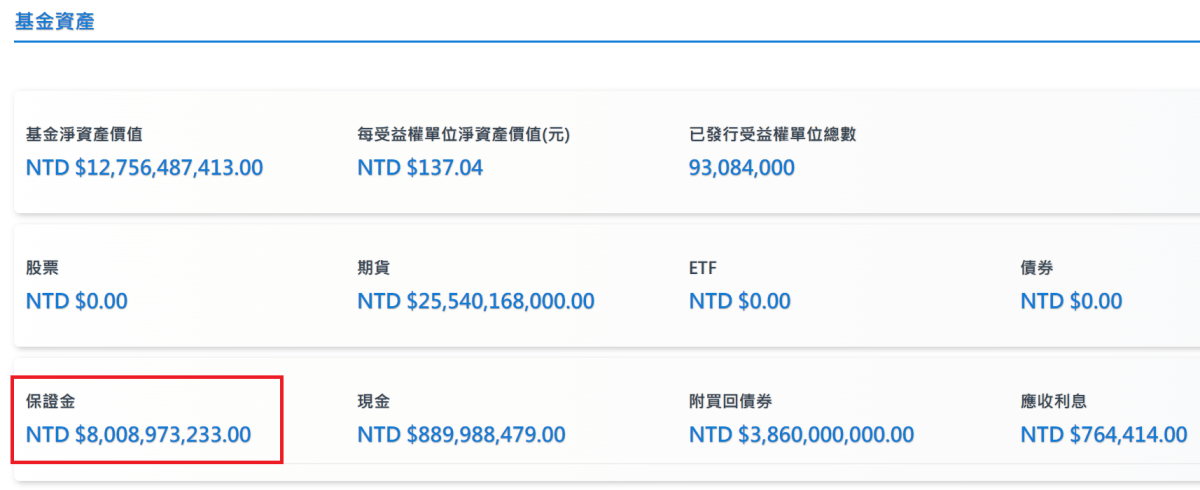
Task: Click the 債券 label
Action: pyautogui.click(x=1037, y=268)
